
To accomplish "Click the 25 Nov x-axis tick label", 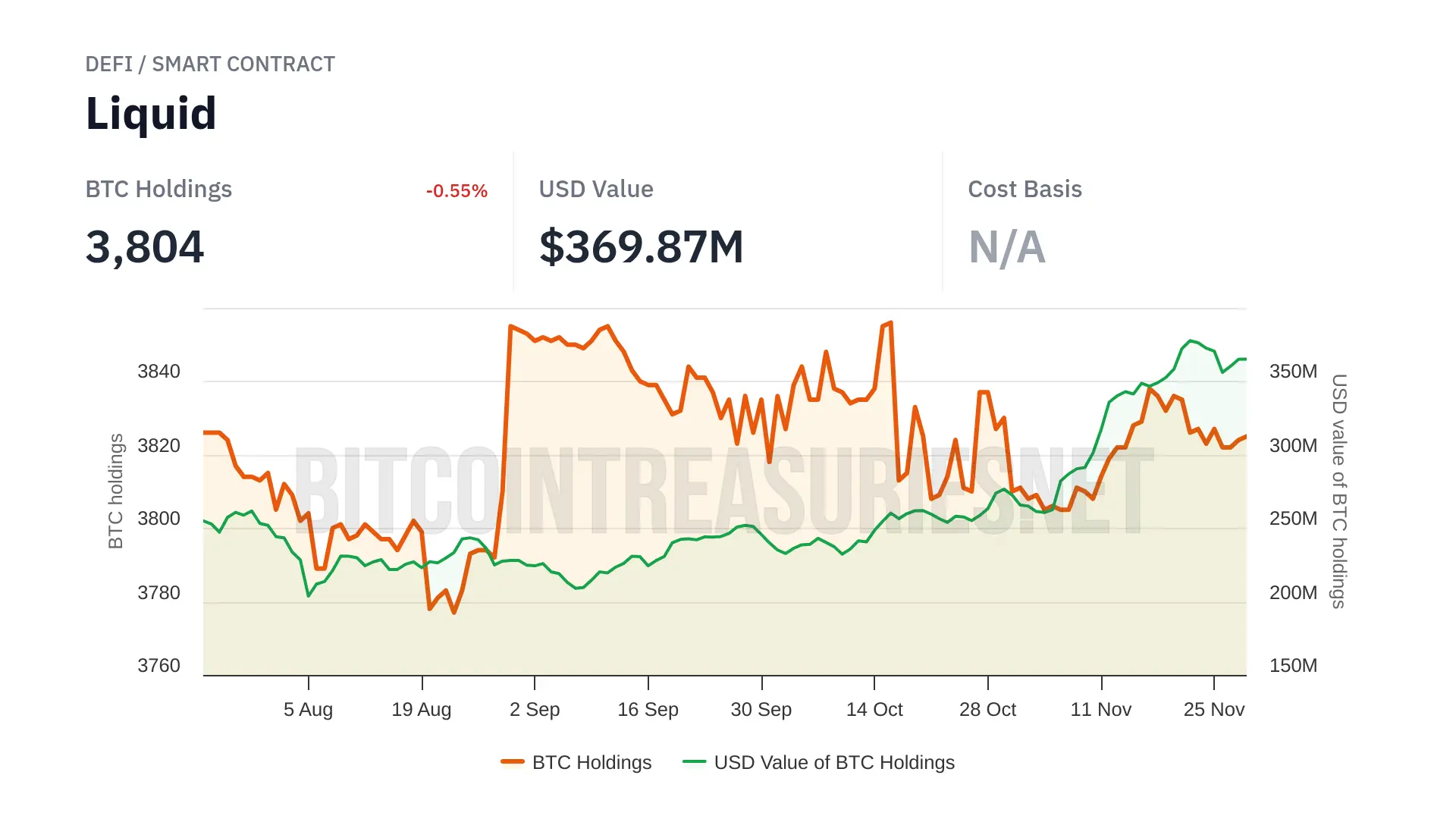I will pyautogui.click(x=1213, y=710).
